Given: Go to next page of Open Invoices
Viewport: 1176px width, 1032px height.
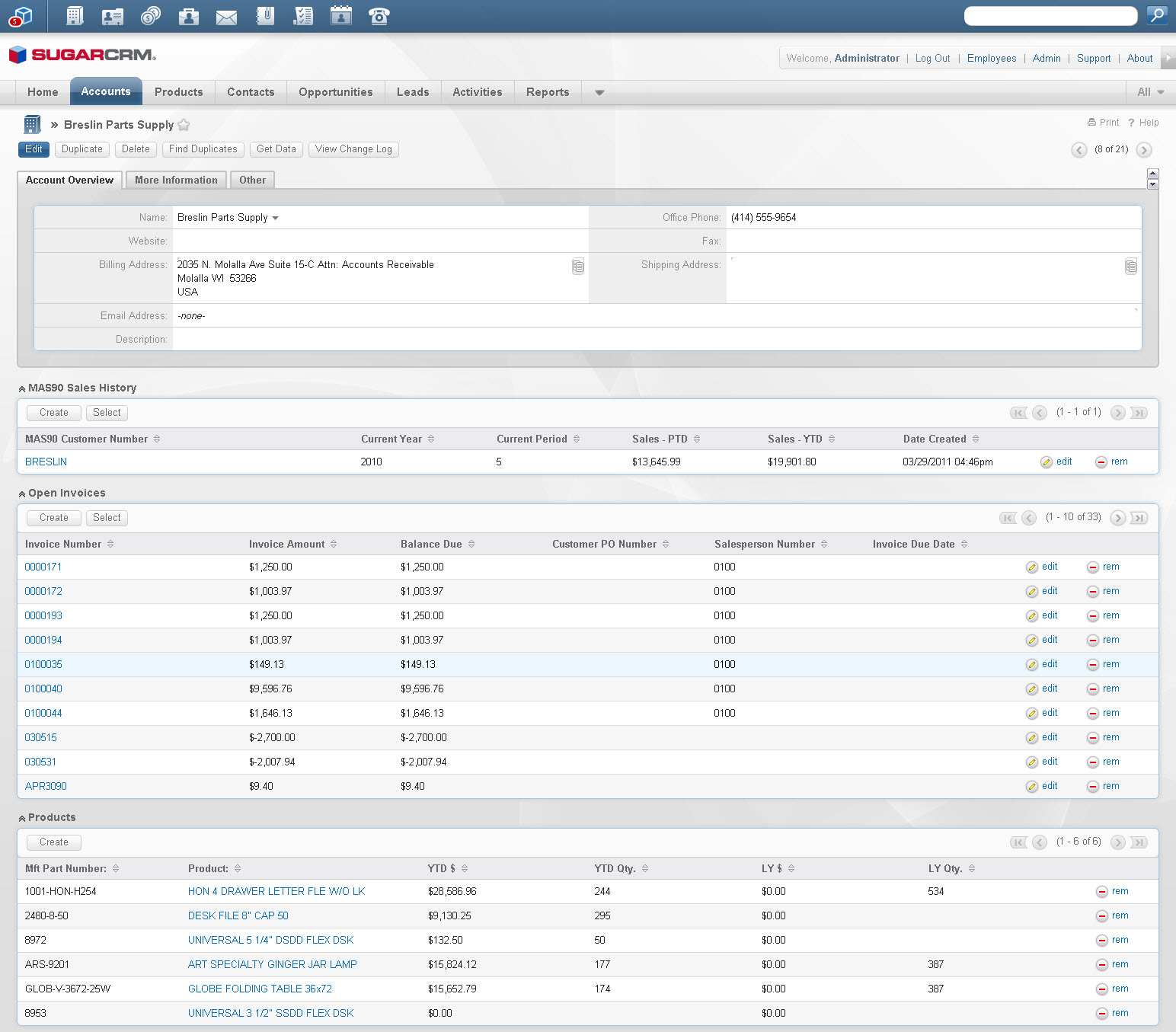Looking at the screenshot, I should (1118, 518).
